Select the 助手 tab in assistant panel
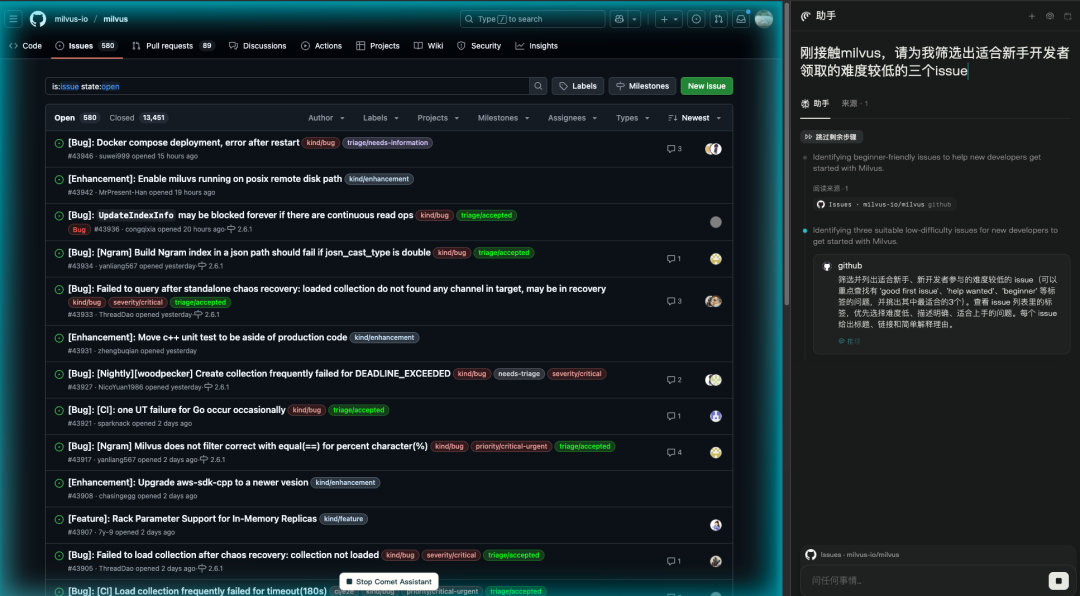This screenshot has width=1080, height=596. click(815, 103)
